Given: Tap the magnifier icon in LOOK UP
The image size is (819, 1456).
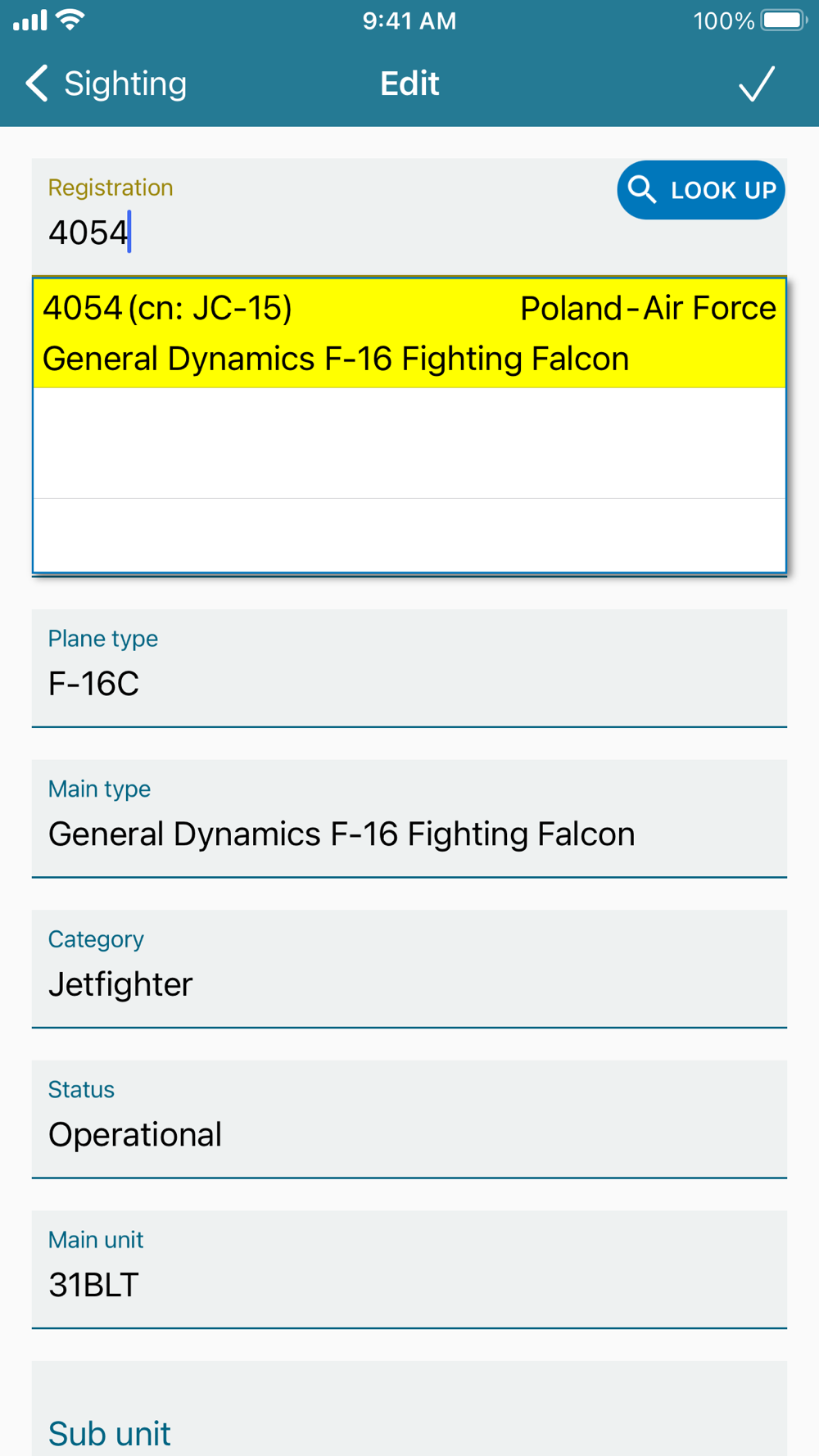Looking at the screenshot, I should tap(642, 190).
